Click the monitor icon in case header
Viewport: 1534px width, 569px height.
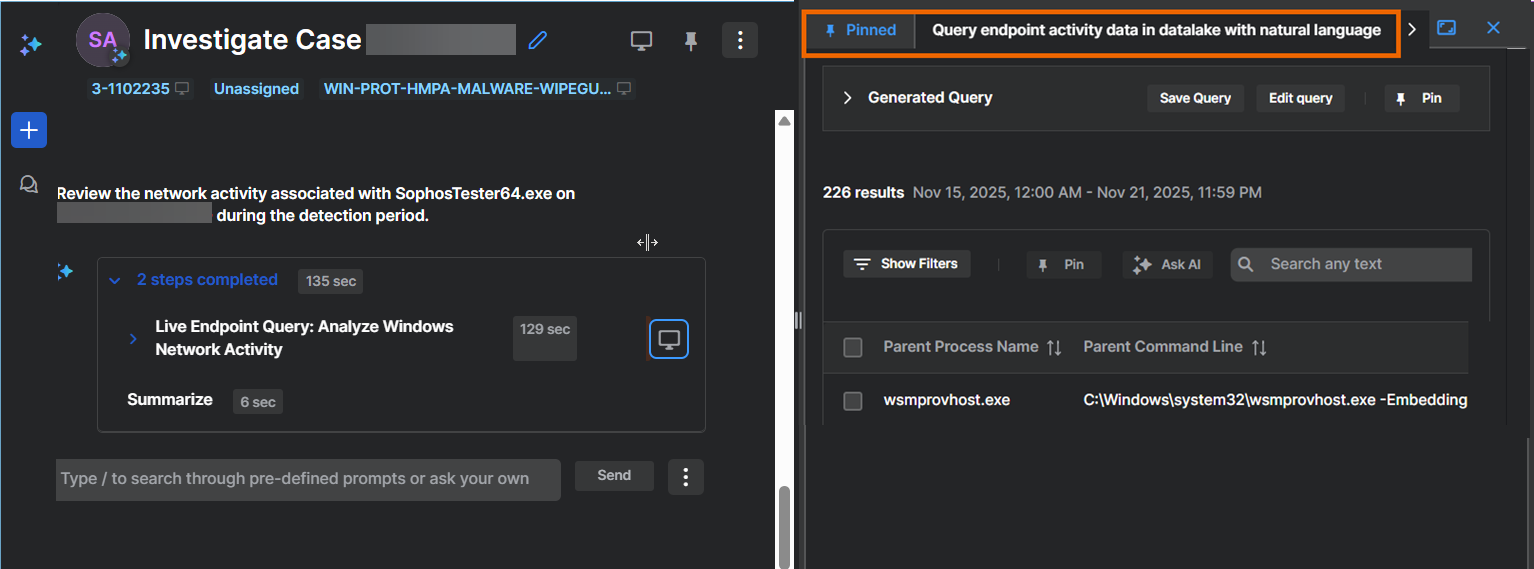tap(641, 41)
